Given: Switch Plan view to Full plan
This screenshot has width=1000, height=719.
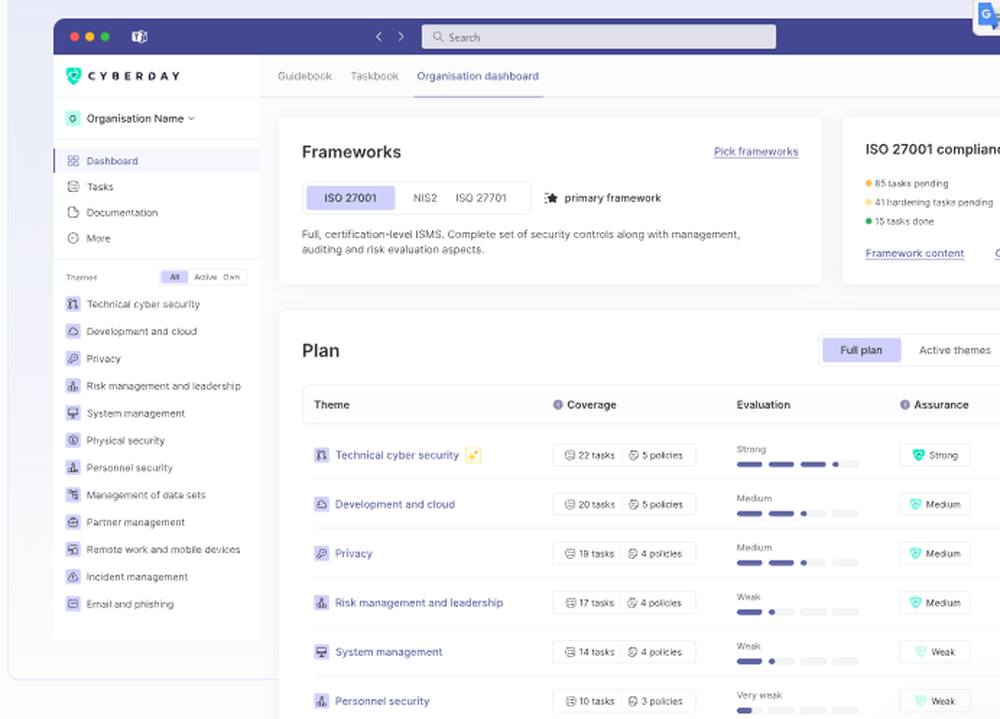Looking at the screenshot, I should (861, 350).
